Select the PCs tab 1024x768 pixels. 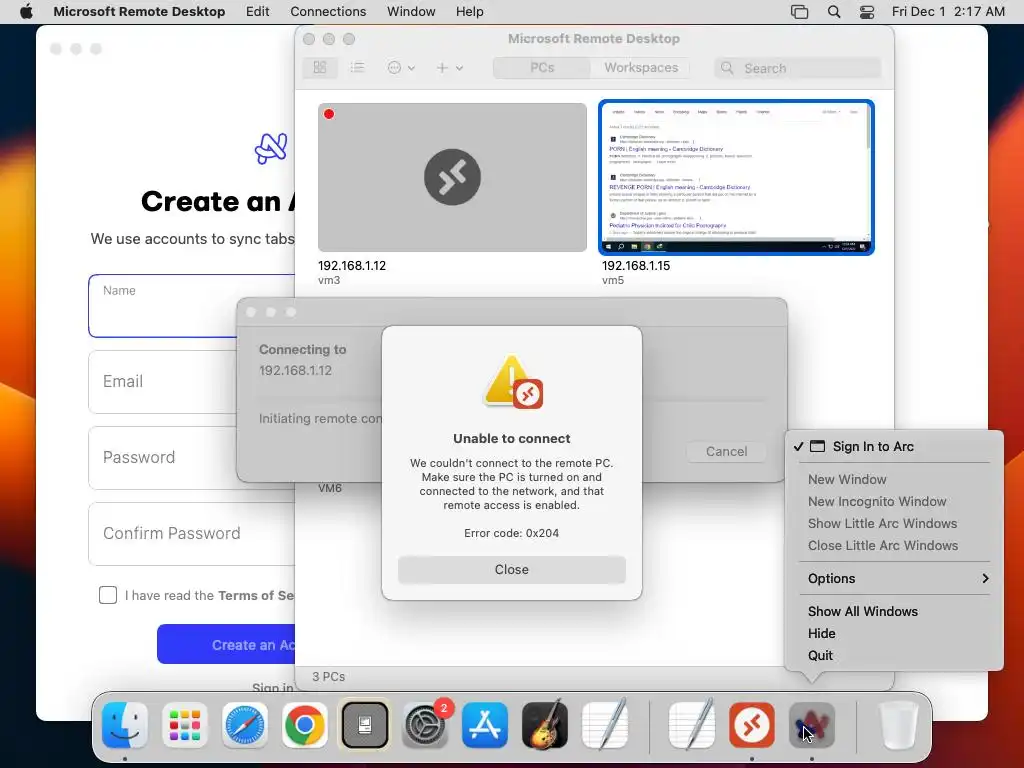click(x=542, y=67)
